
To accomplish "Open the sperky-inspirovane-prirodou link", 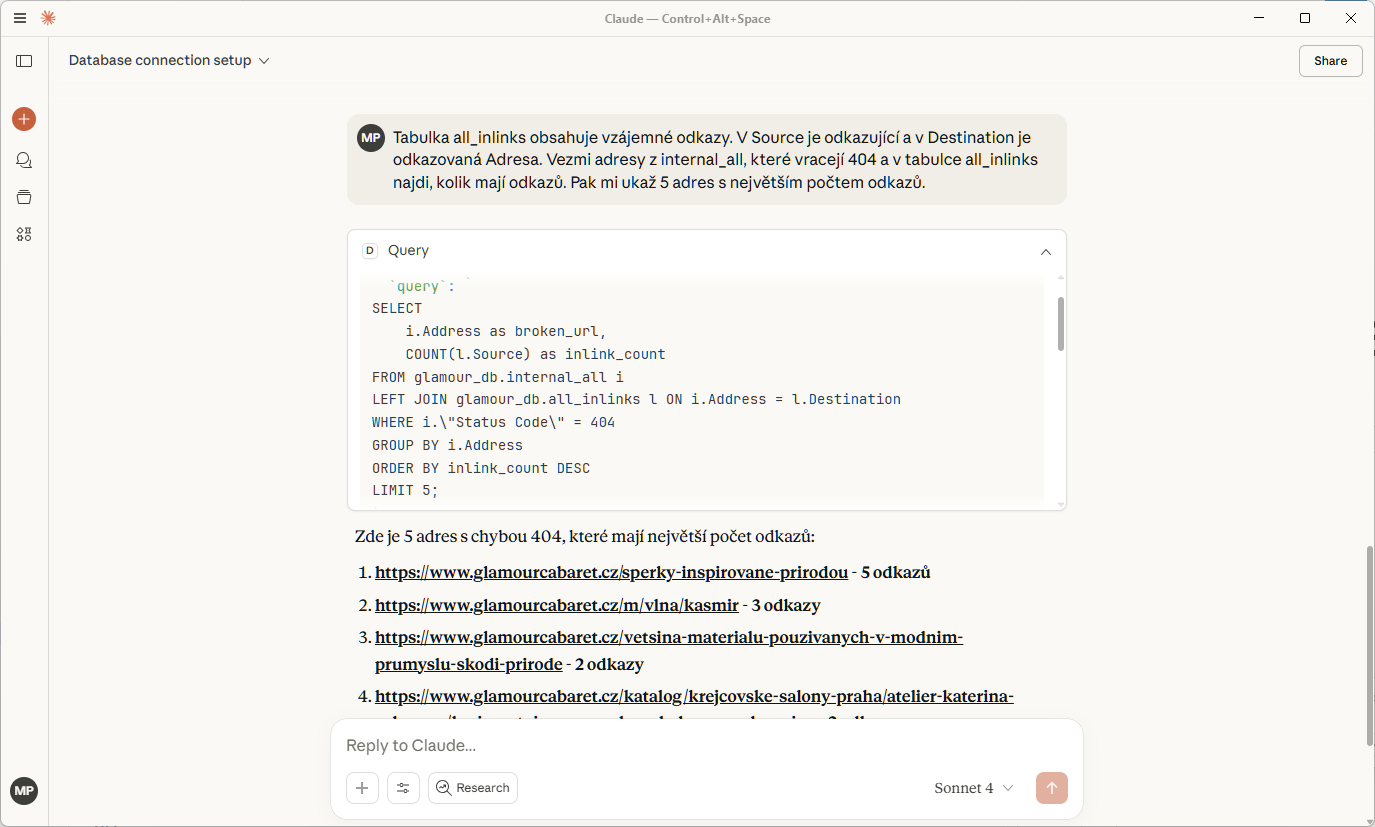I will 611,573.
